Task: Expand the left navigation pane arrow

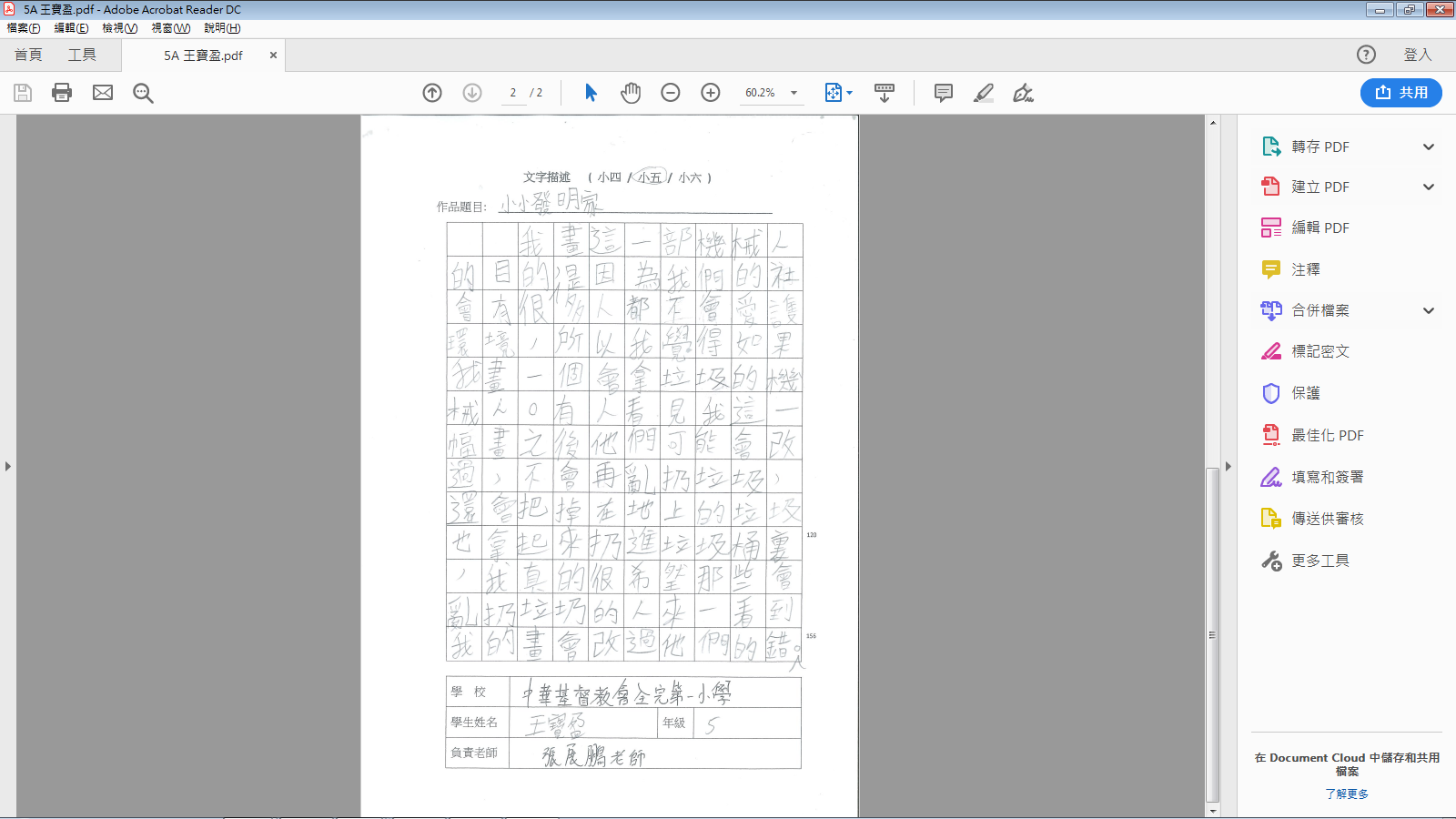Action: coord(8,466)
